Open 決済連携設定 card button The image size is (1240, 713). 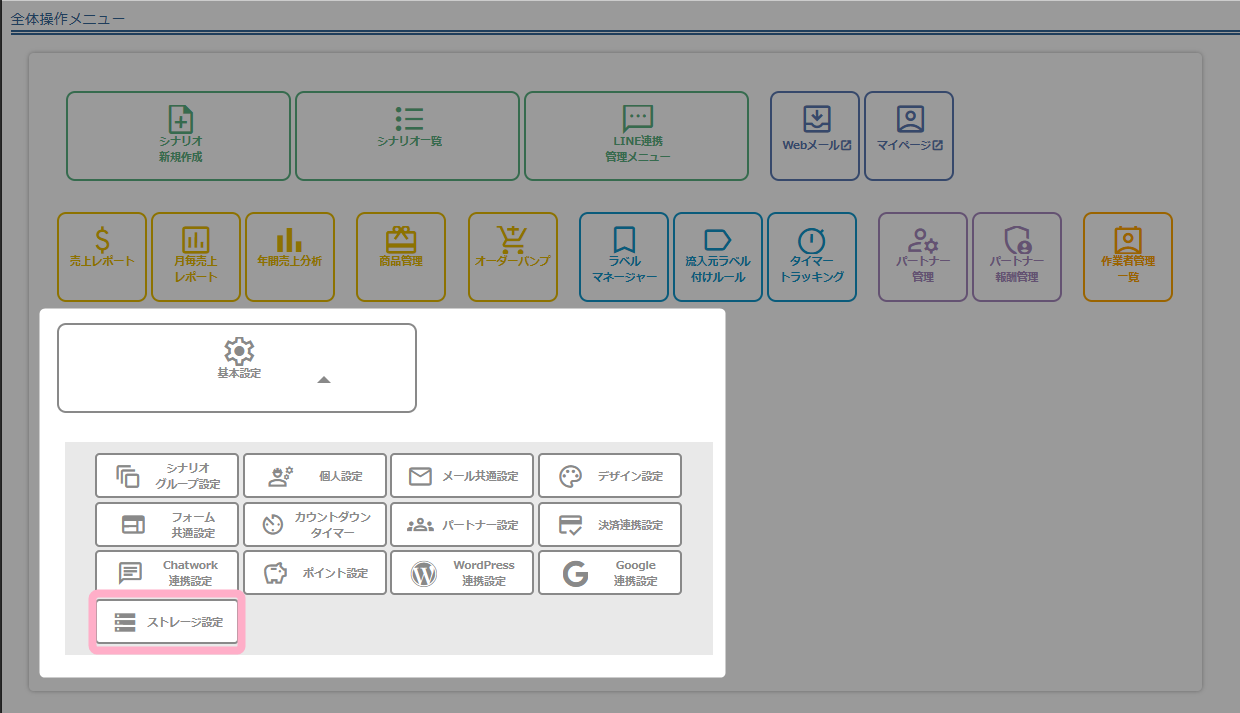610,525
